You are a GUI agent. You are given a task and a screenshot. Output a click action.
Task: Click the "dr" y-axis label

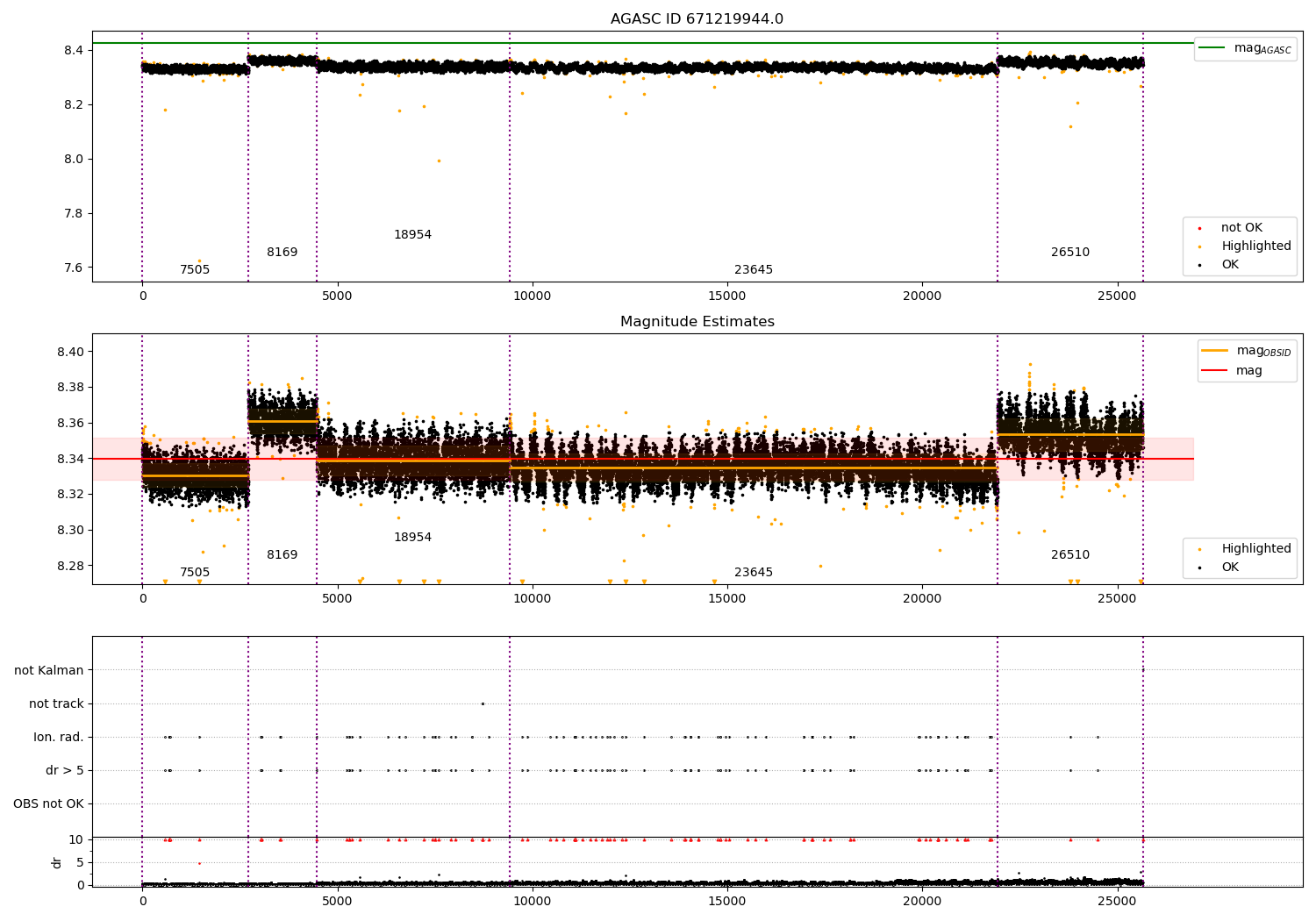(57, 862)
